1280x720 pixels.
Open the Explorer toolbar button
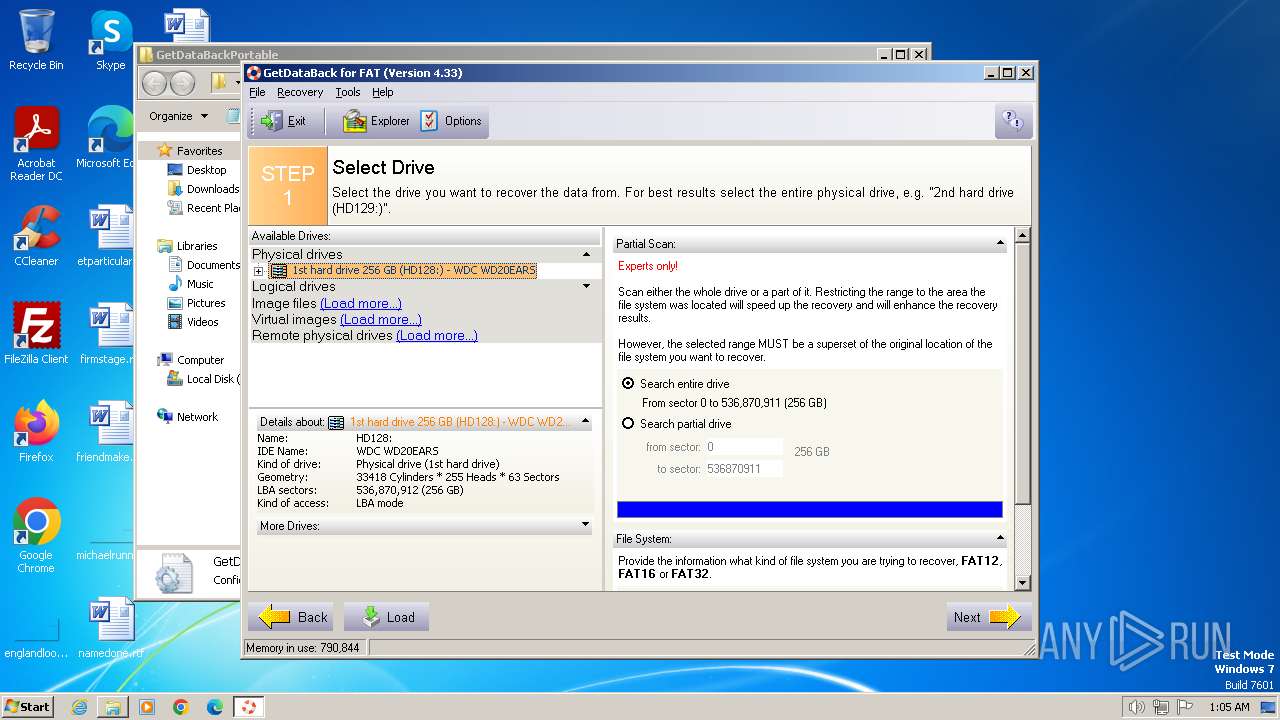(376, 121)
